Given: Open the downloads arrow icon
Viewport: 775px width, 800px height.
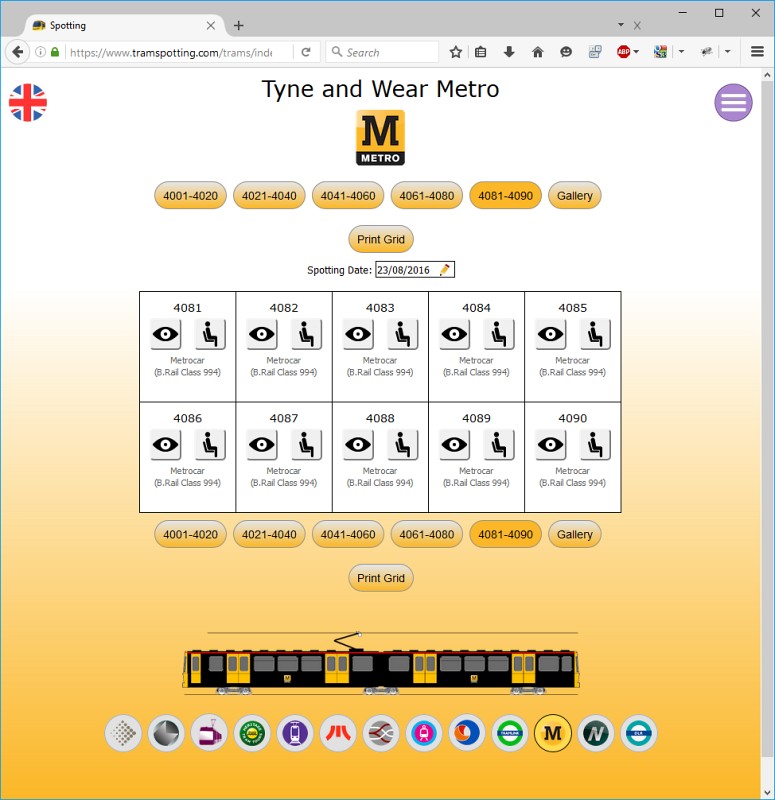Looking at the screenshot, I should pos(509,52).
